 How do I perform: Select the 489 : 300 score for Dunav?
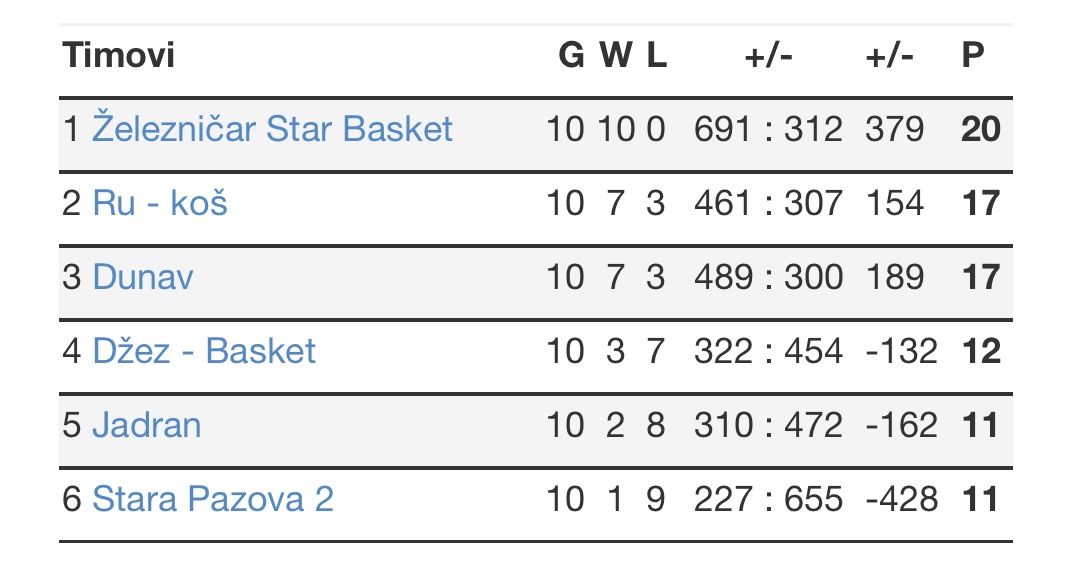coord(768,277)
